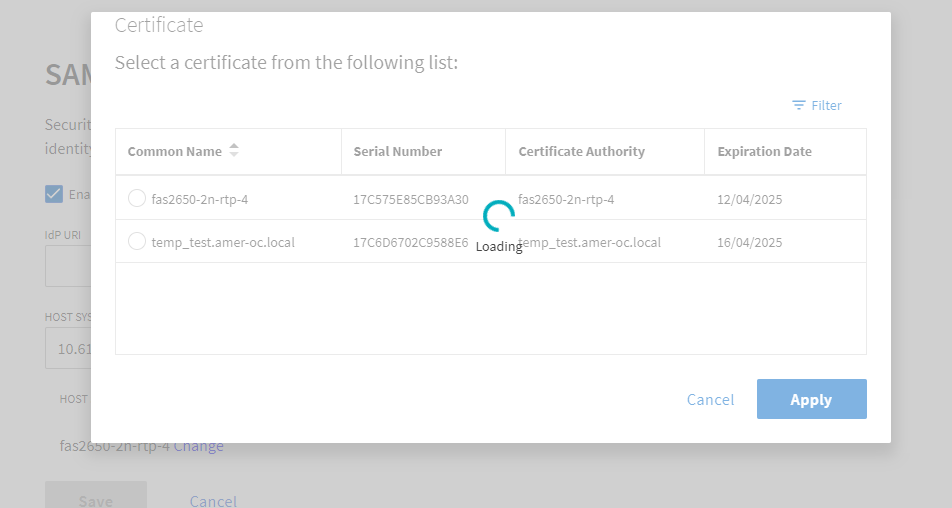Screen dimensions: 952x508
Task: Click the Loading spinner icon
Action: click(x=498, y=216)
